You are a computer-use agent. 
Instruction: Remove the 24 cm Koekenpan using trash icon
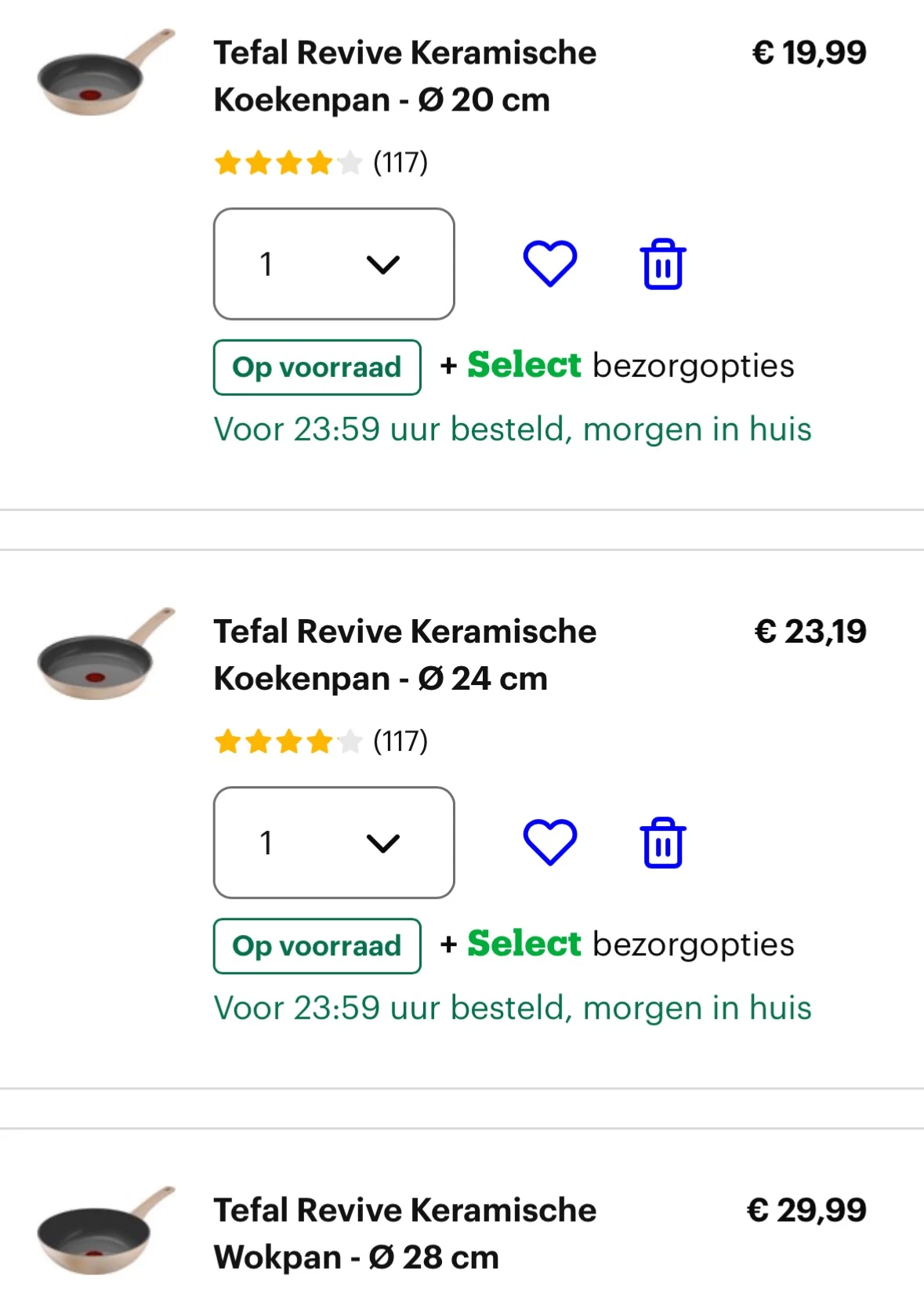click(x=663, y=843)
